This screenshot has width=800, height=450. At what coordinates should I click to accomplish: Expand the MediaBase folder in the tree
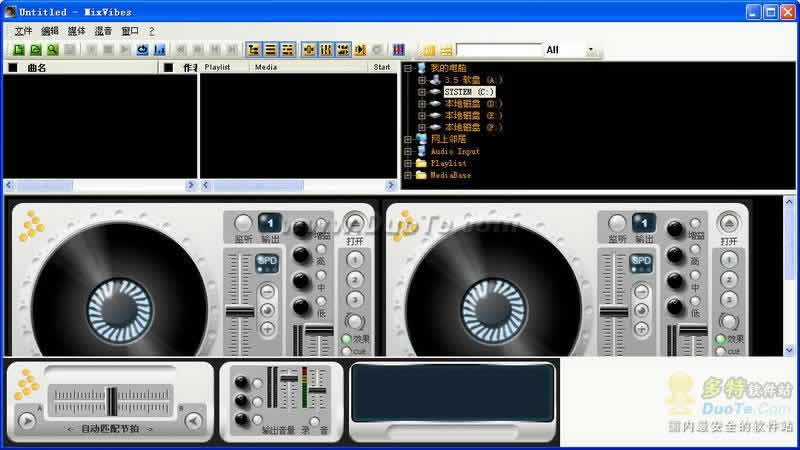[408, 175]
